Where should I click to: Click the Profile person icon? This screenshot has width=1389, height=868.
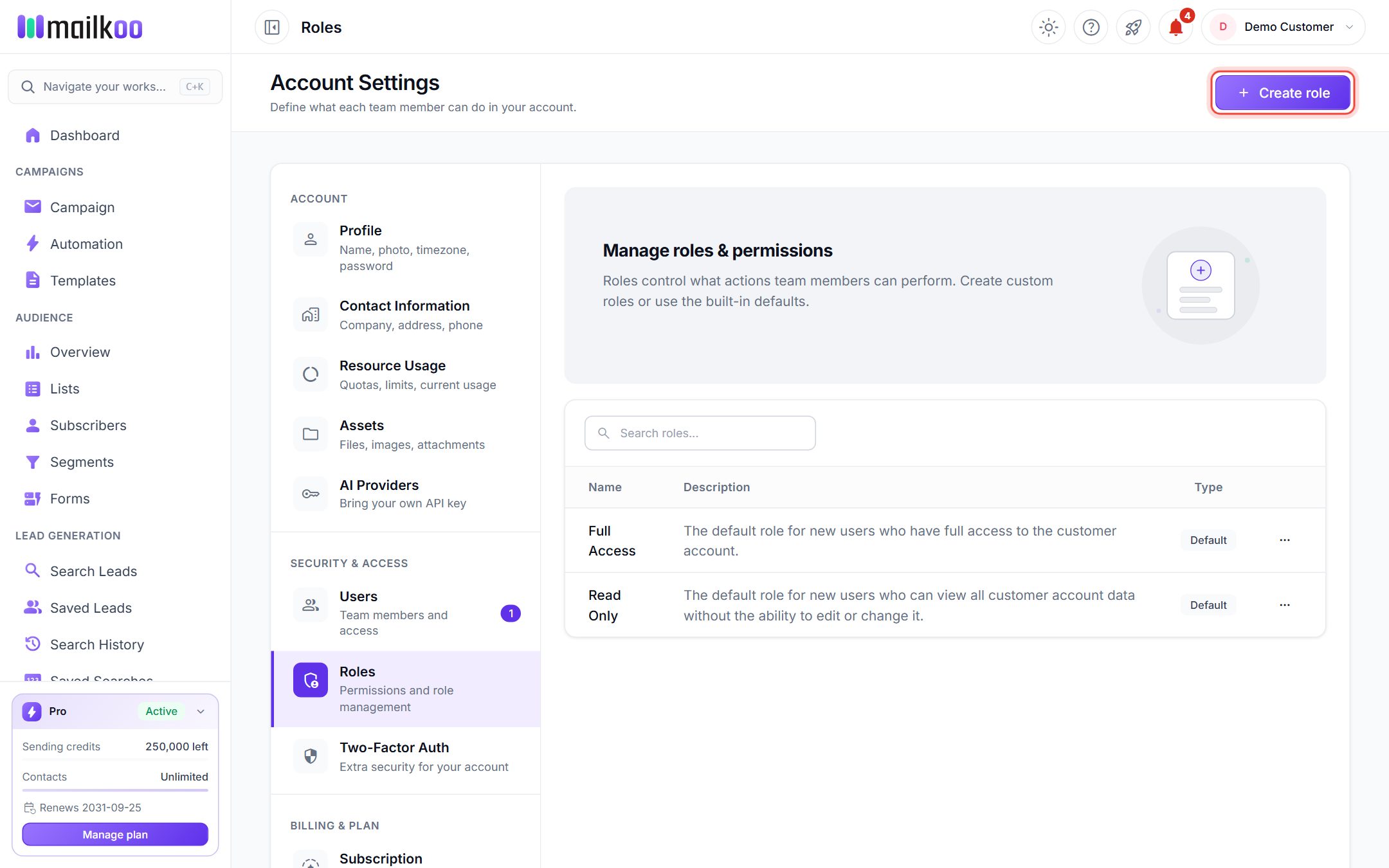pyautogui.click(x=311, y=239)
